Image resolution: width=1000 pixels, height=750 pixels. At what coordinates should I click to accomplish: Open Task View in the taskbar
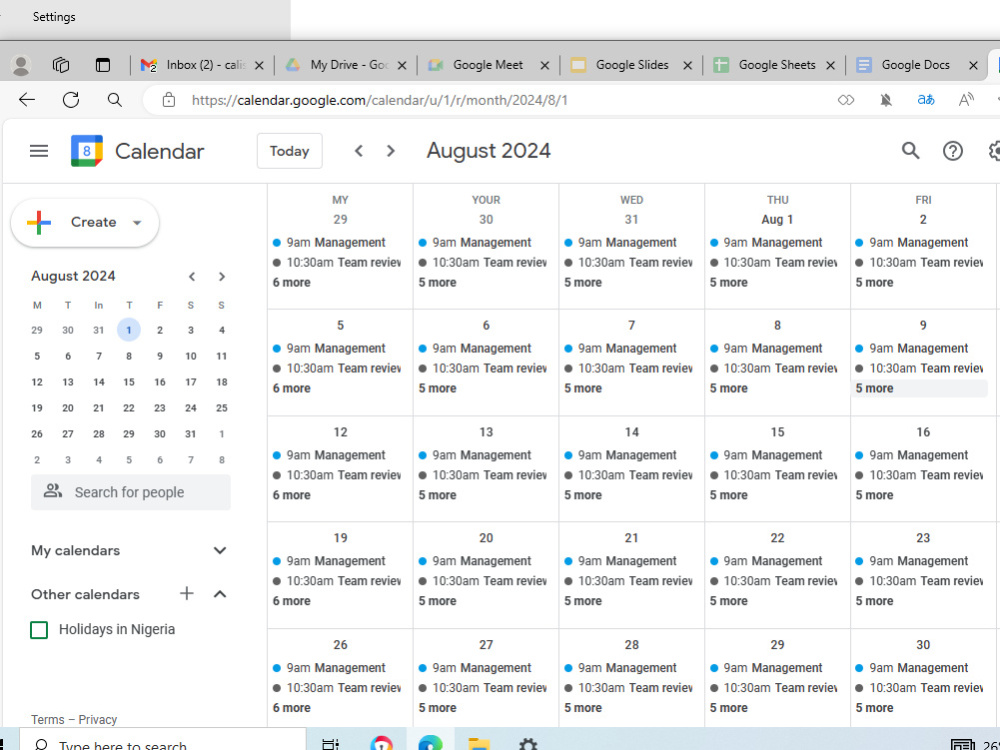(330, 744)
